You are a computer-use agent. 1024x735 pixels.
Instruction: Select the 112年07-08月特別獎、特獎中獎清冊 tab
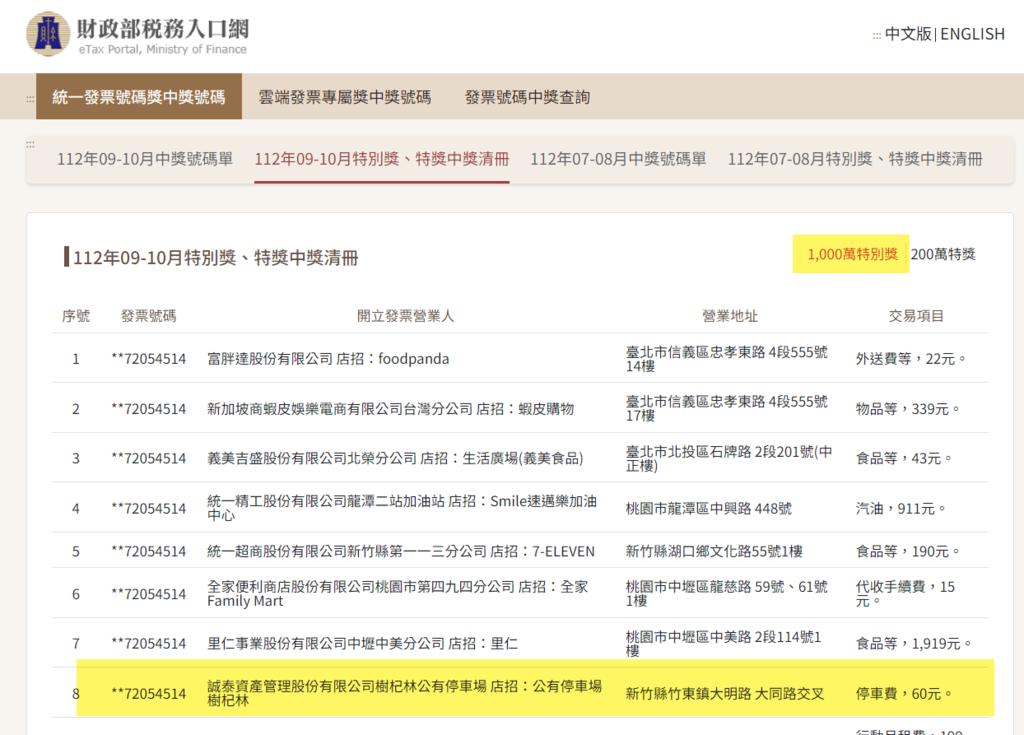pos(855,159)
